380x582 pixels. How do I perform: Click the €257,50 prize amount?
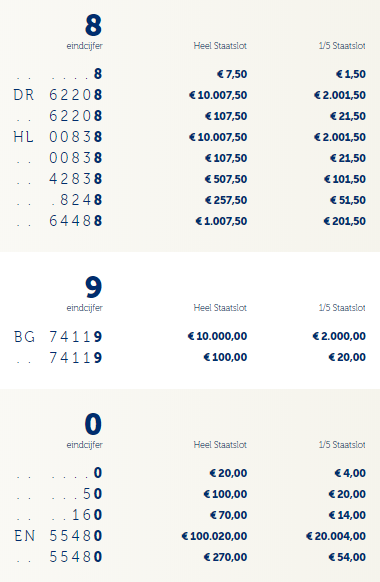[226, 200]
